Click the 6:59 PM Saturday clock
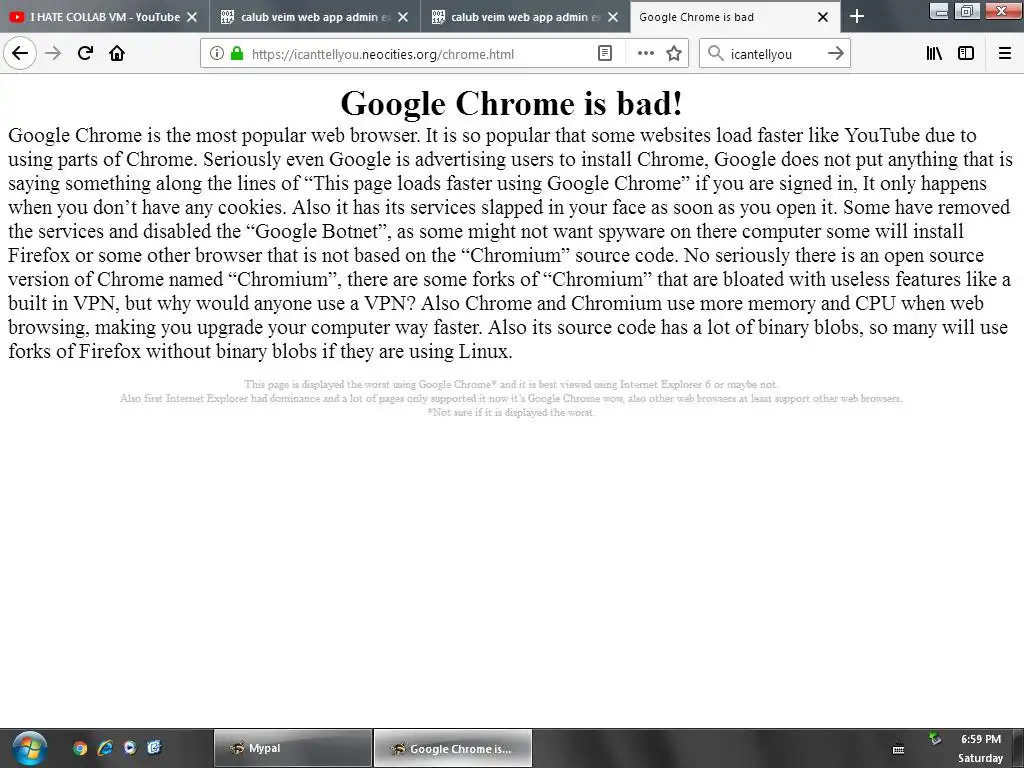Screen dimensions: 1024x768 click(x=980, y=748)
